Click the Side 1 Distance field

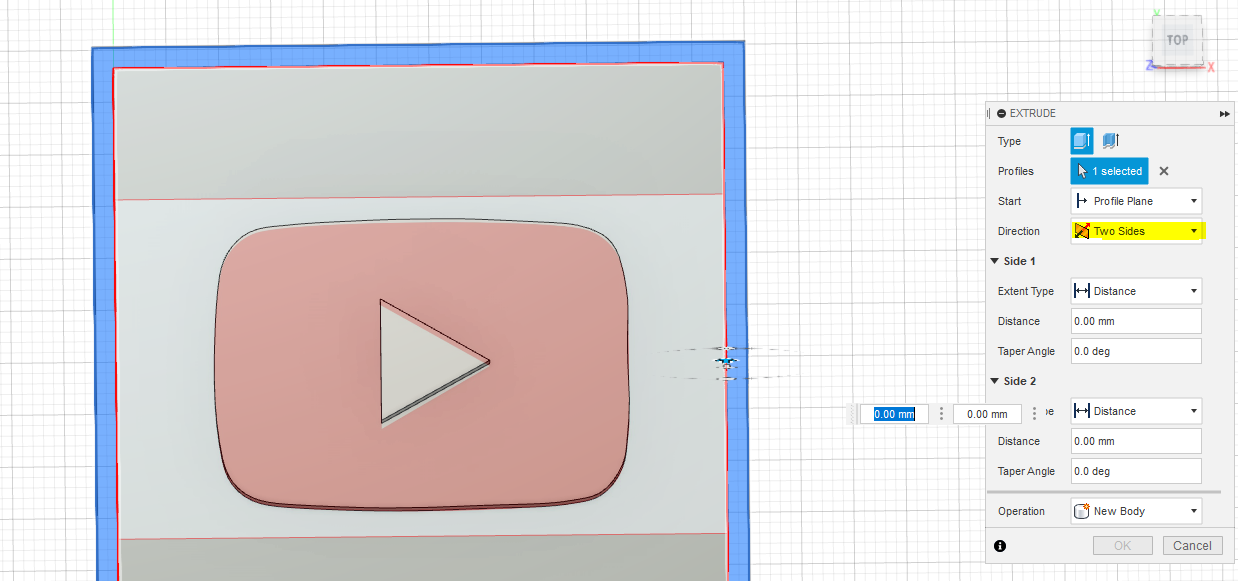(1136, 321)
